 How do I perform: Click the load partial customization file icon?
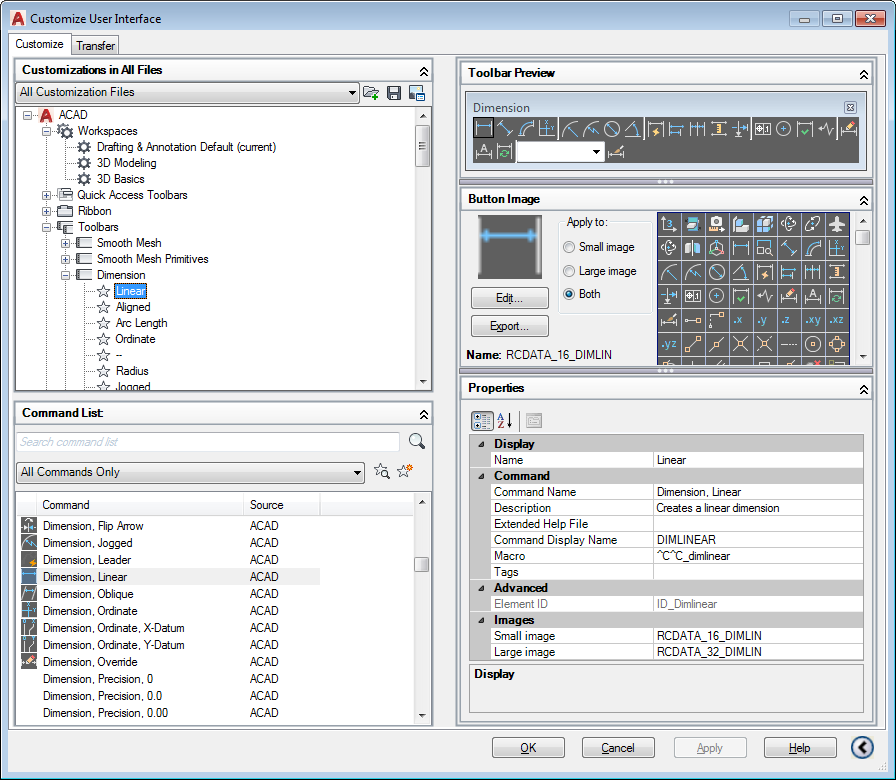(371, 93)
